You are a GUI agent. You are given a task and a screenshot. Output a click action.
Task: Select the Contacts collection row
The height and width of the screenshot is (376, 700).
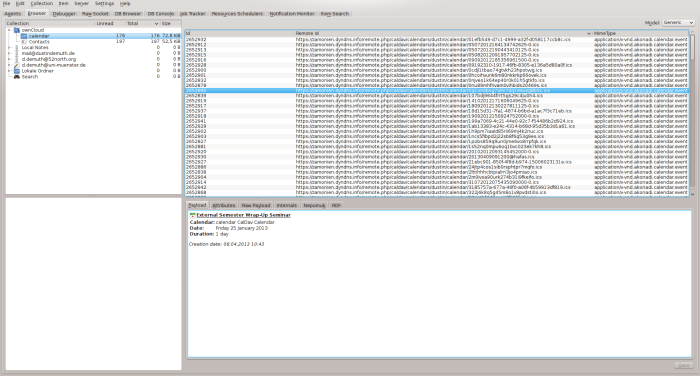point(93,42)
